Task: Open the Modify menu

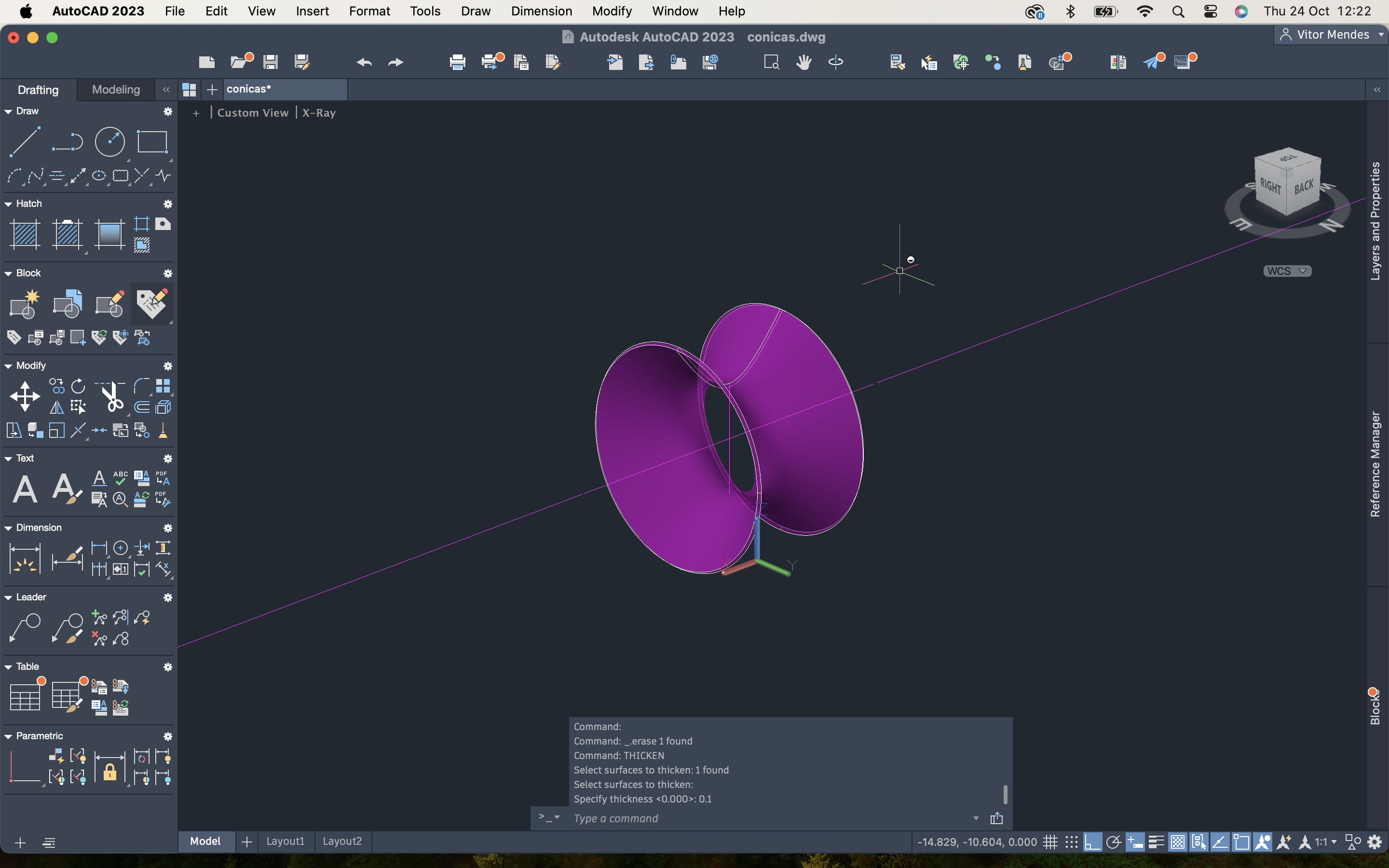Action: 612,11
